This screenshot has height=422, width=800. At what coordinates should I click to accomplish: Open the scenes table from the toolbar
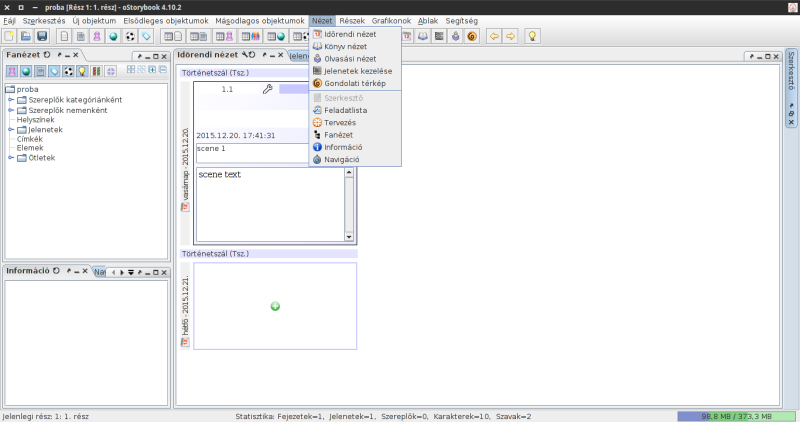tap(172, 36)
